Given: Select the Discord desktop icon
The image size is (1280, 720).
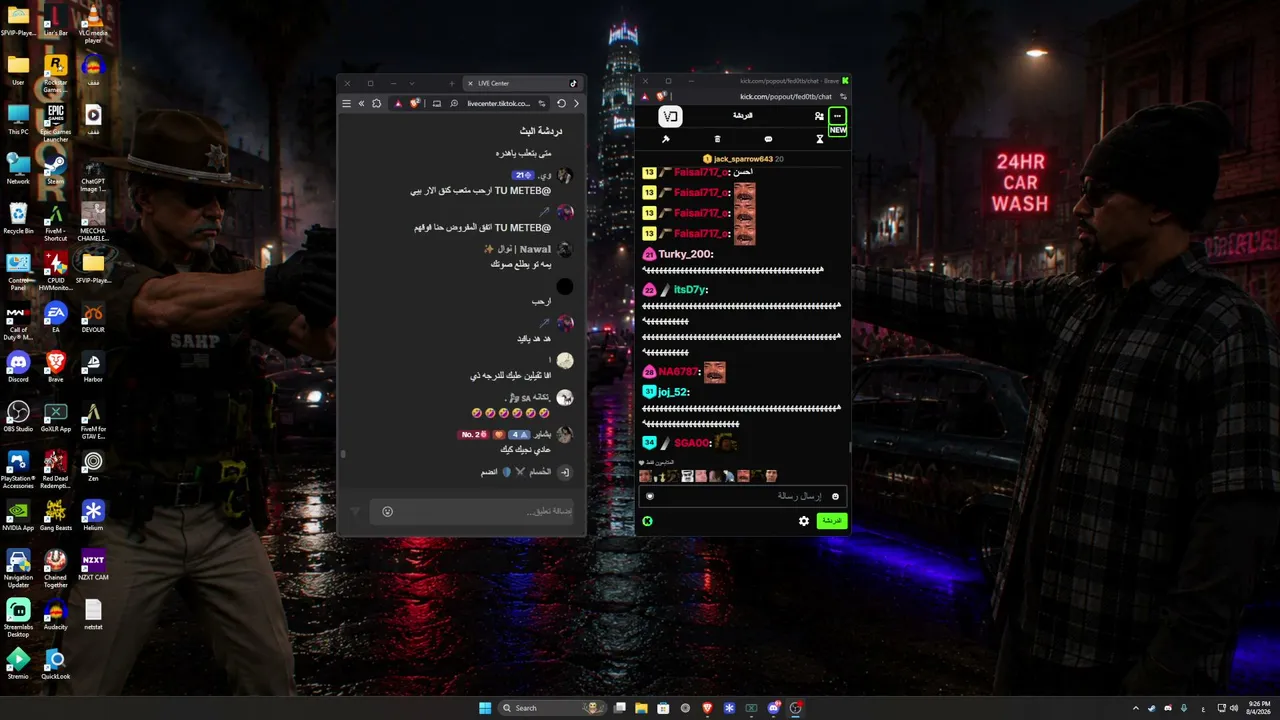Looking at the screenshot, I should (18, 366).
